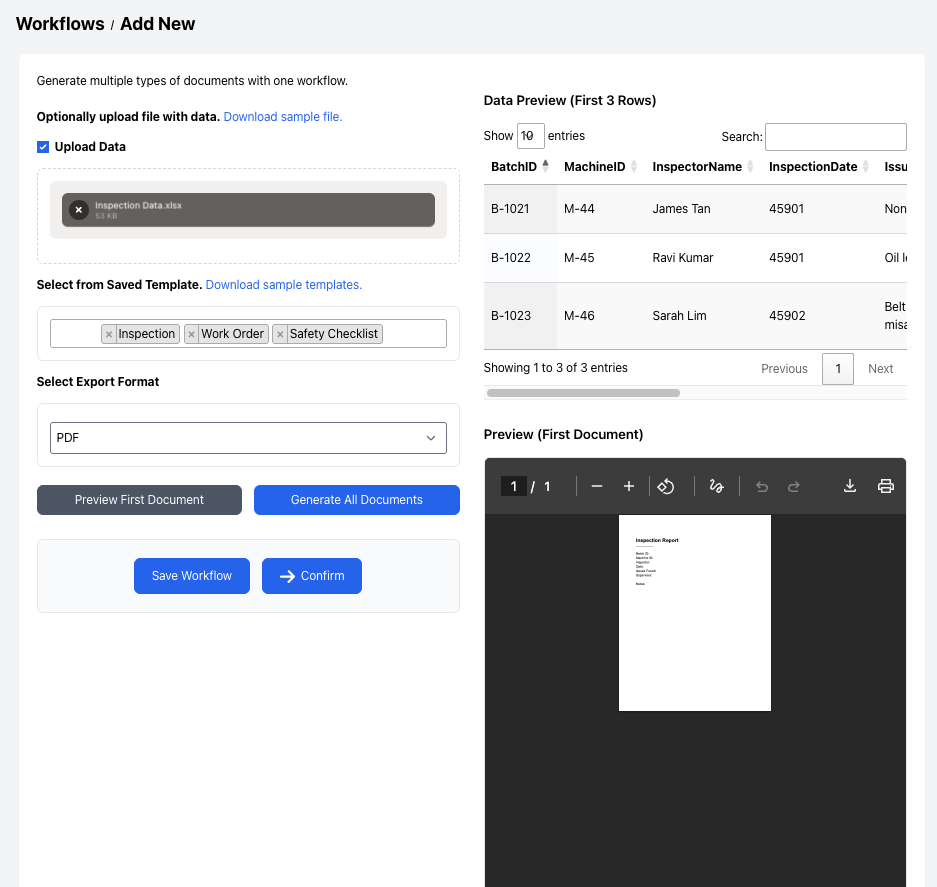This screenshot has width=937, height=887.
Task: Remove the Inspection Data.xlsx uploaded file
Action: [x=78, y=210]
